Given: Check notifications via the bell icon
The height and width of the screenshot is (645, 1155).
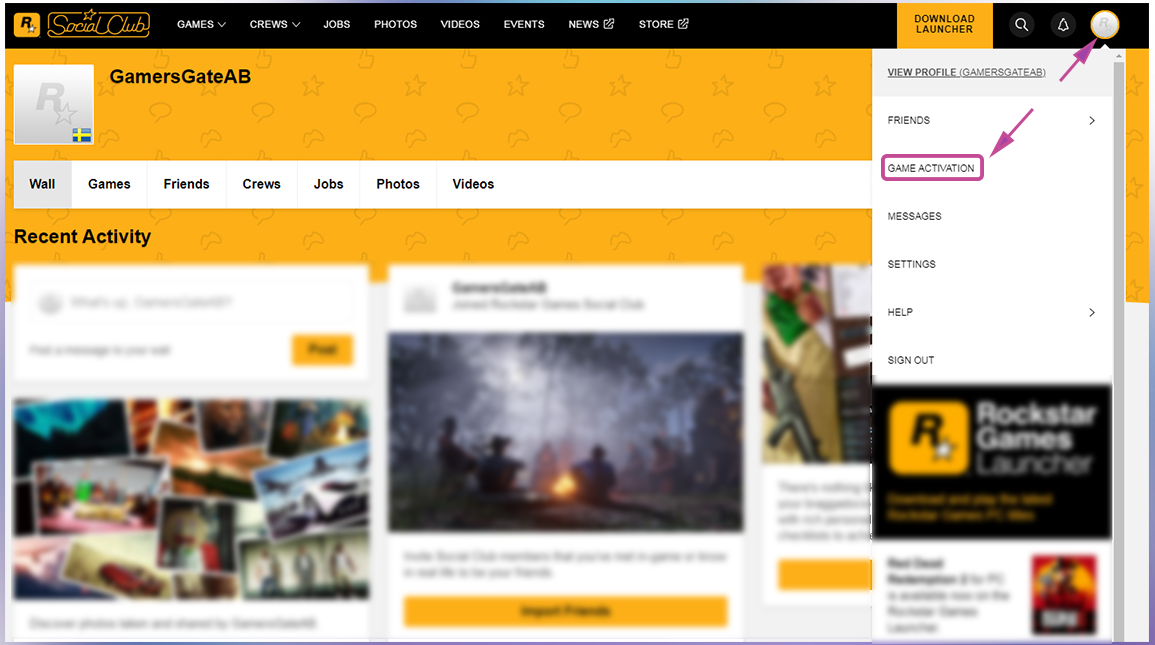Looking at the screenshot, I should click(x=1063, y=24).
